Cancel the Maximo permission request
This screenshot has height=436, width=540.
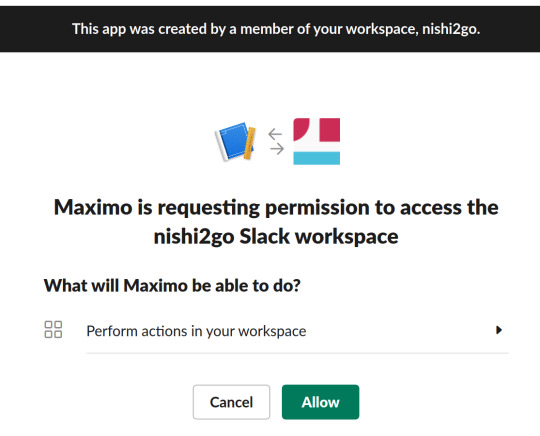(x=231, y=402)
